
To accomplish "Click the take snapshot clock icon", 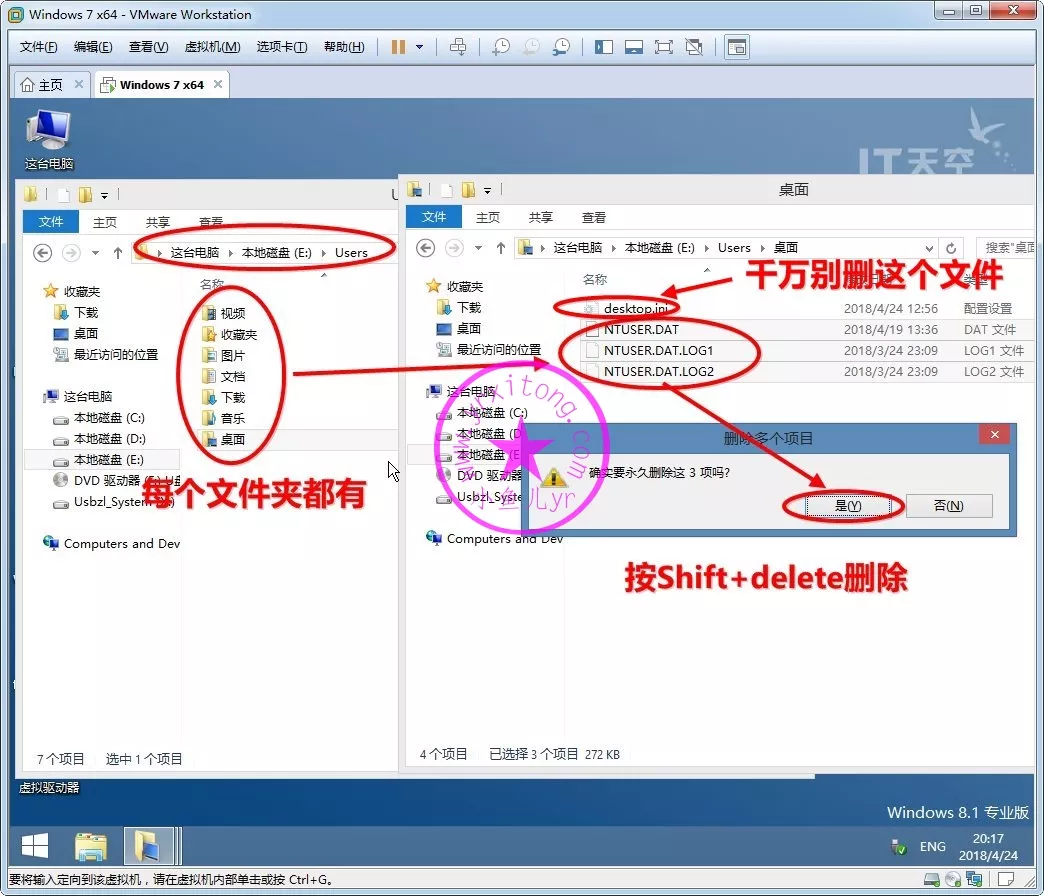I will (500, 47).
